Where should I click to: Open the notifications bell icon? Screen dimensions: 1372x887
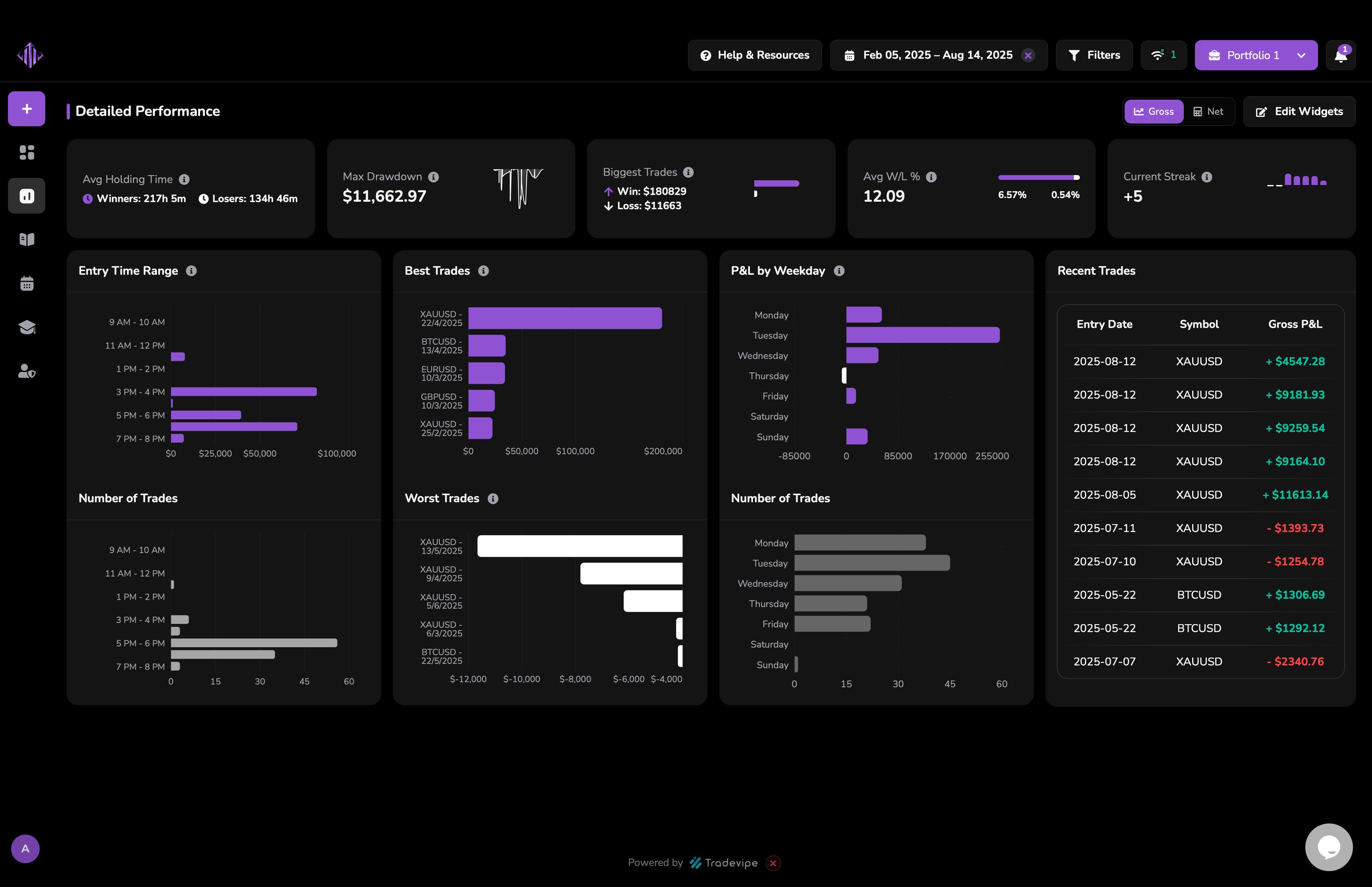(1340, 55)
